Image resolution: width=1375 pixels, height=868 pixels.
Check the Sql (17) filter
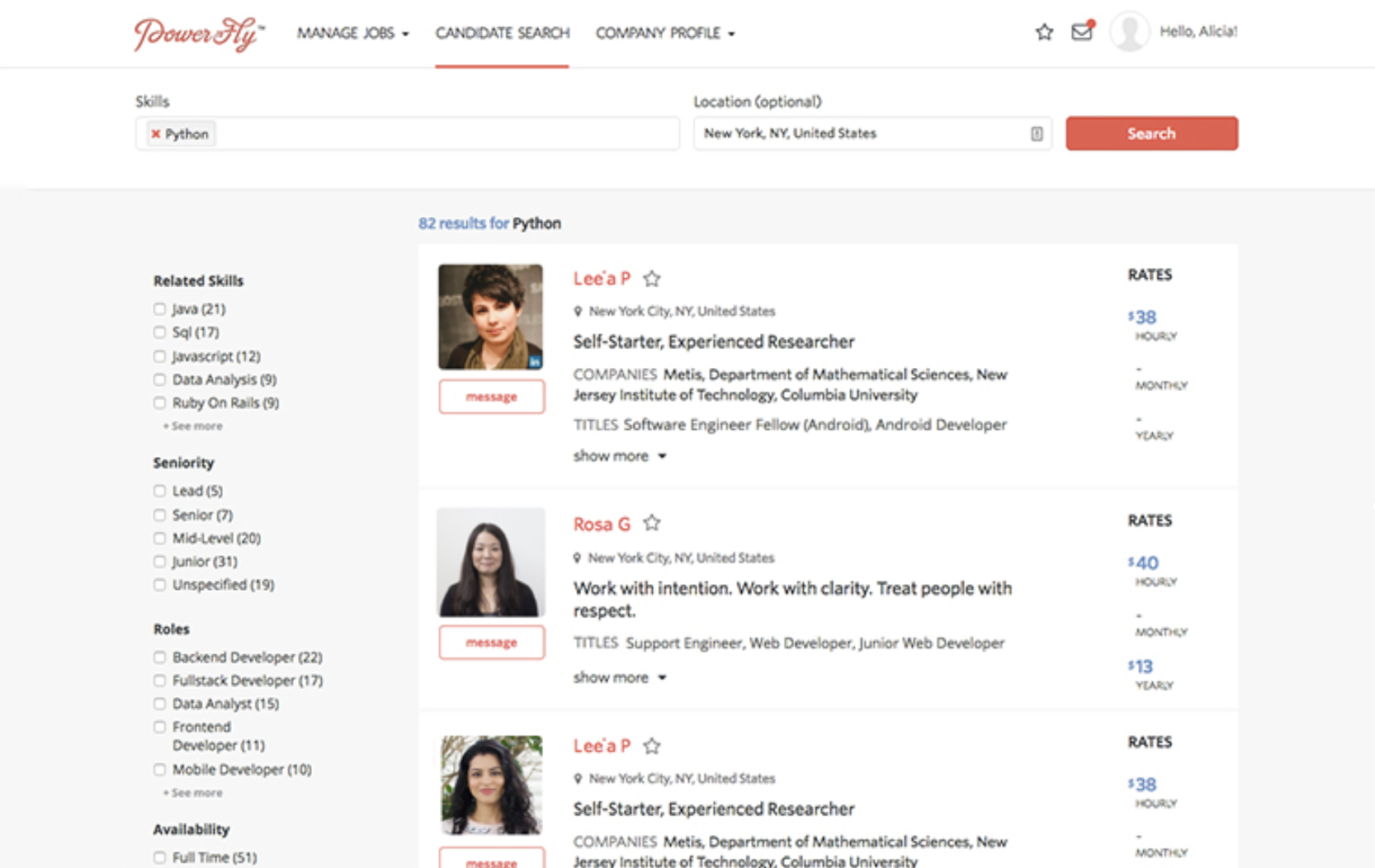[159, 332]
